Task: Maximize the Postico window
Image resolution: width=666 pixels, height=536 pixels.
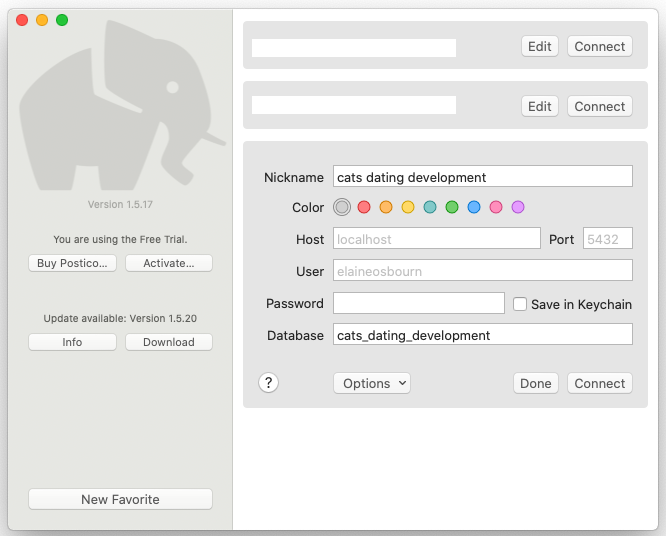Action: [x=62, y=20]
